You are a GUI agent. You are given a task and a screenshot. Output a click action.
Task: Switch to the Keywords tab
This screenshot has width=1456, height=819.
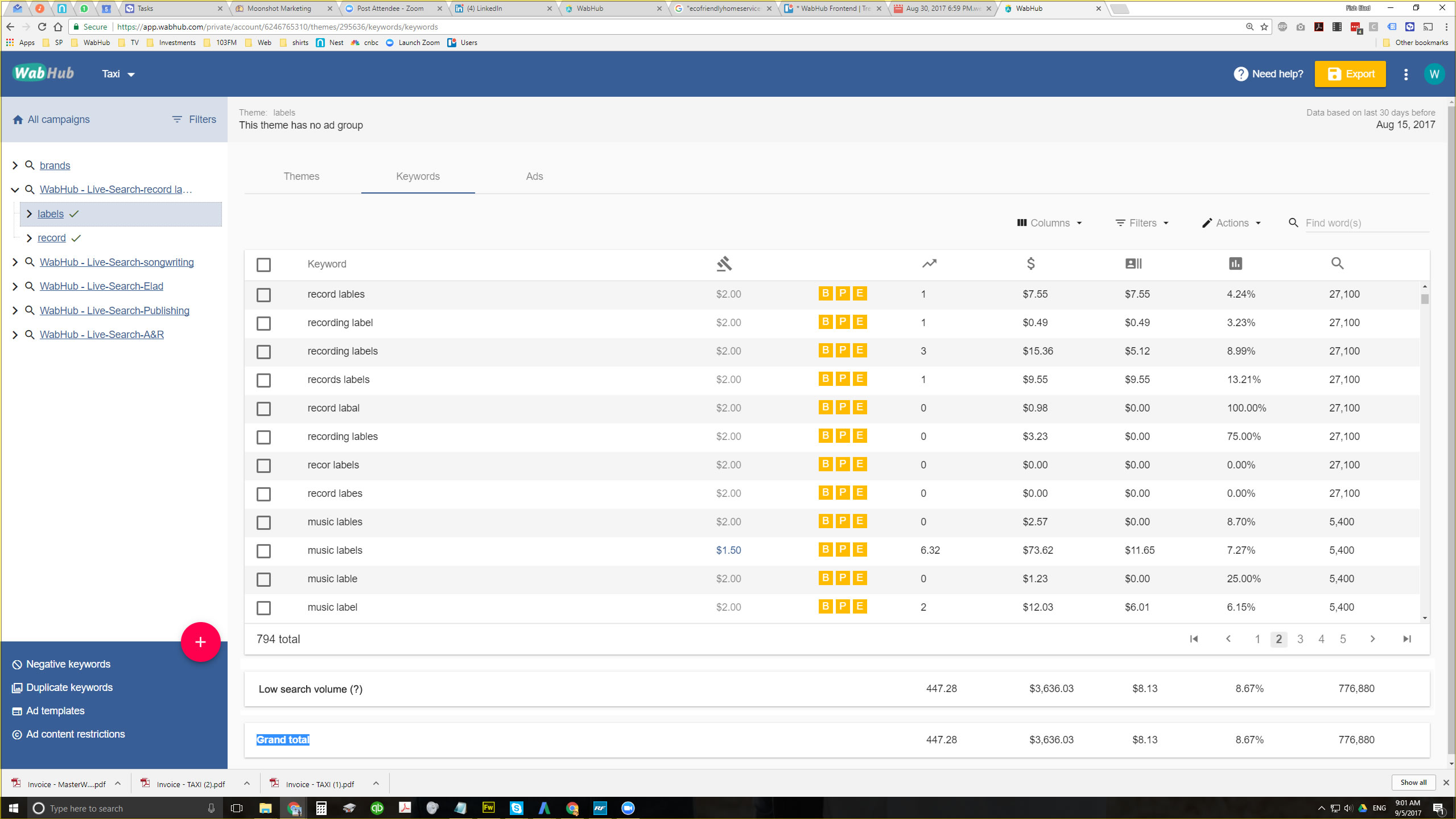(x=418, y=176)
